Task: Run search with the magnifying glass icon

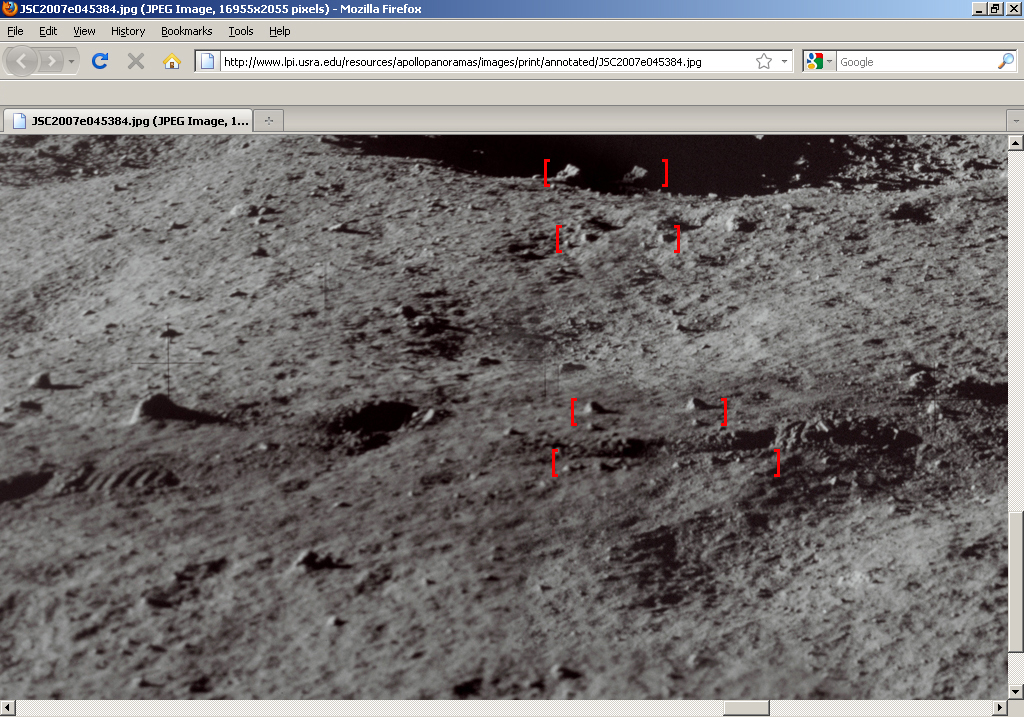Action: 1006,61
